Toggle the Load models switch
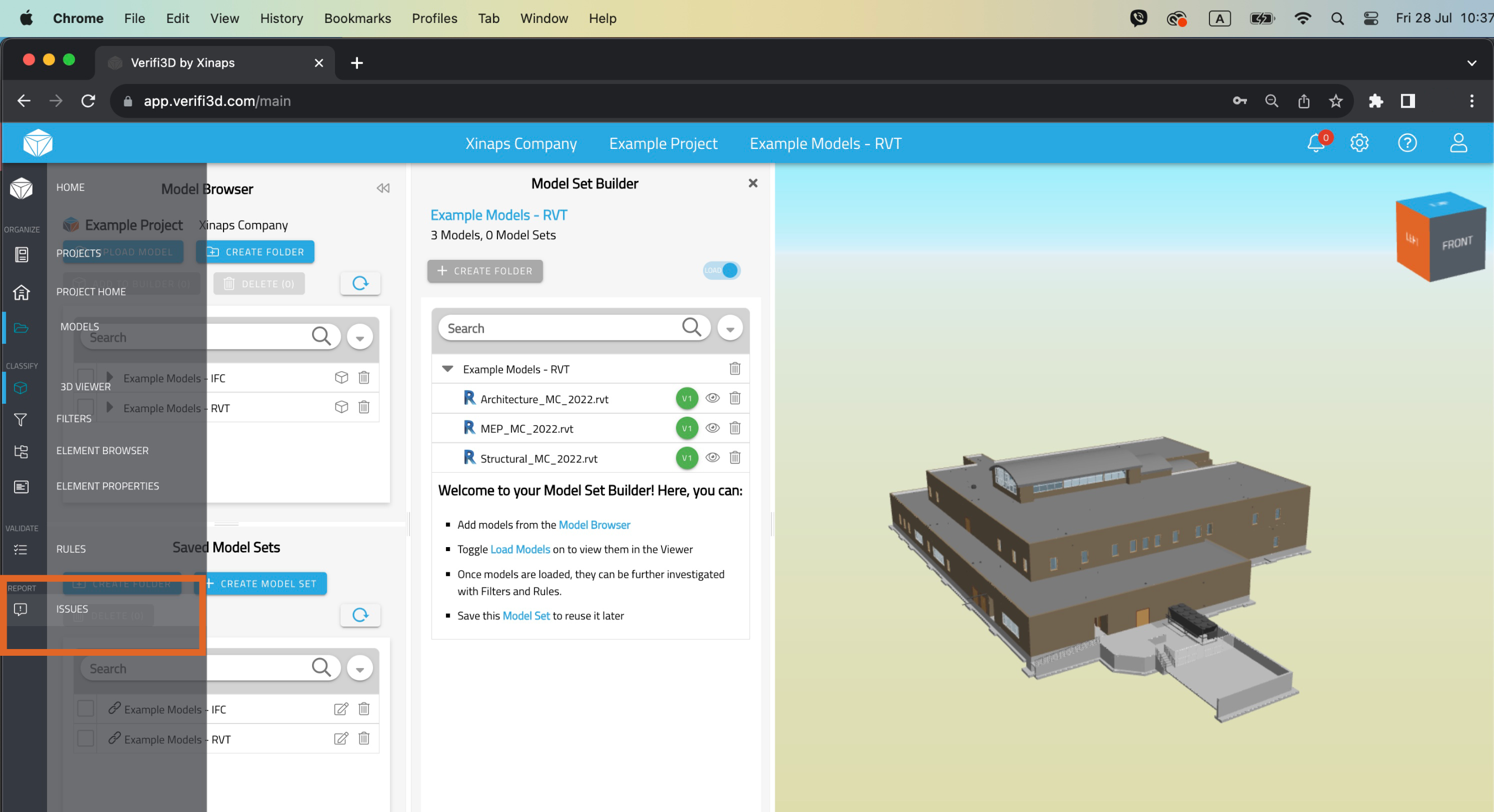The height and width of the screenshot is (812, 1494). pos(722,270)
